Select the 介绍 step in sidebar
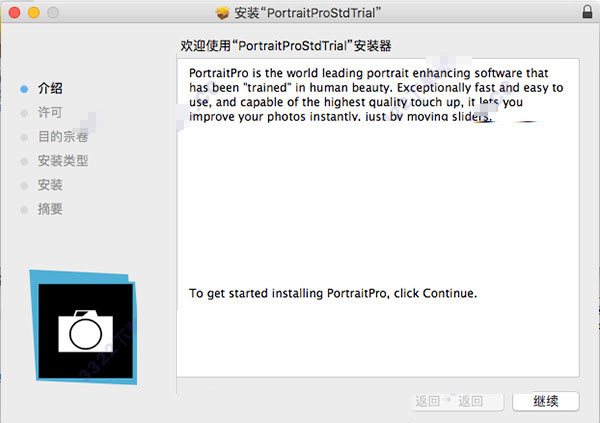Viewport: 600px width, 423px height. [50, 88]
